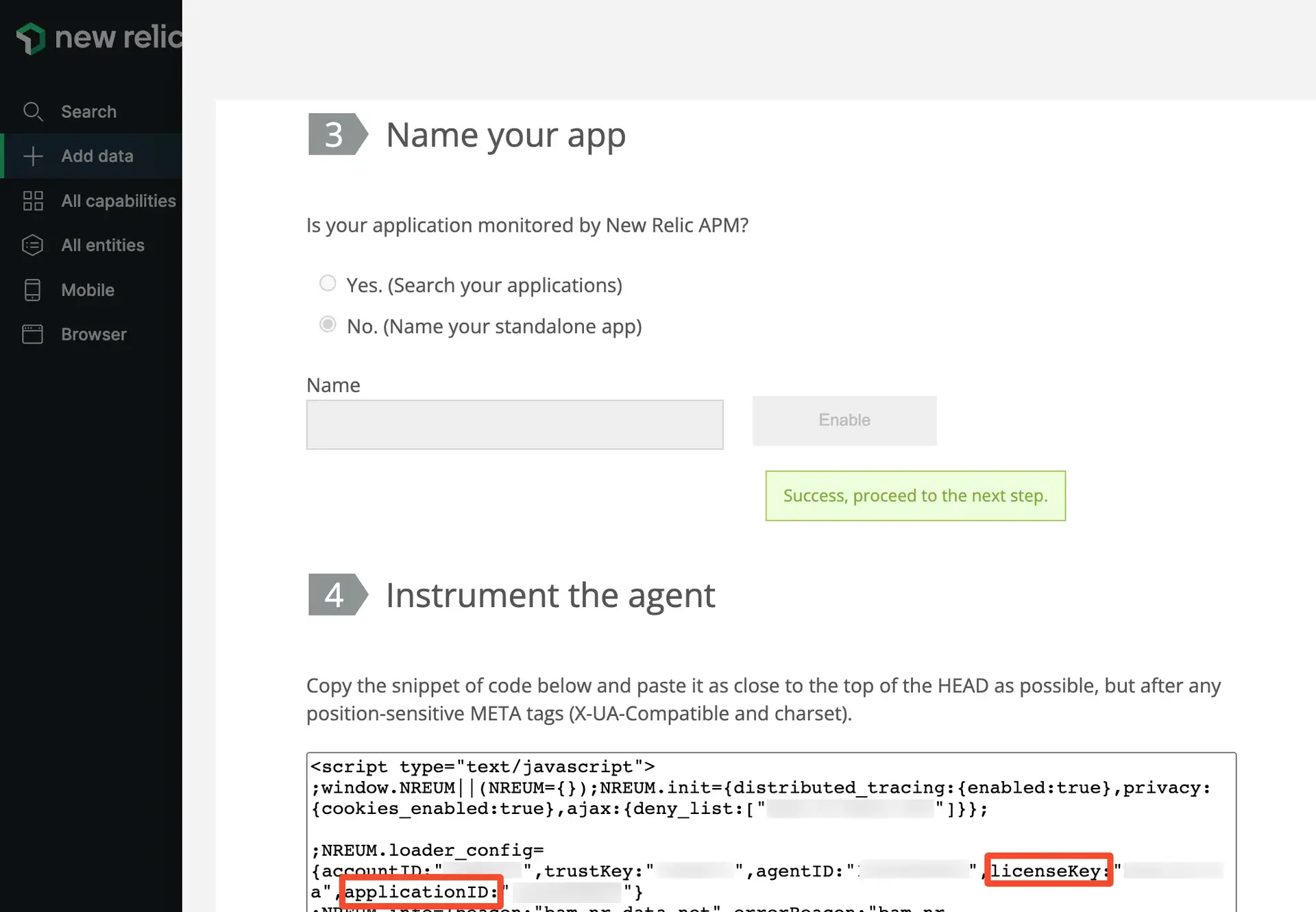Click the Name input field
Screen dimensions: 1316x912
(x=515, y=425)
